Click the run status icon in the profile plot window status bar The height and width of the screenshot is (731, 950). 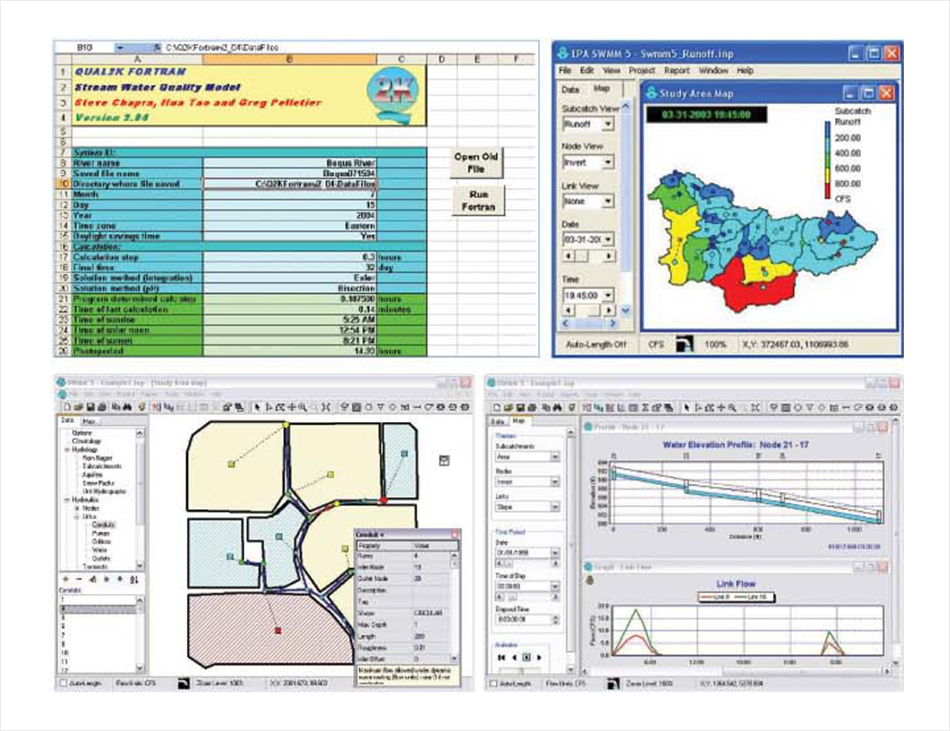[613, 683]
